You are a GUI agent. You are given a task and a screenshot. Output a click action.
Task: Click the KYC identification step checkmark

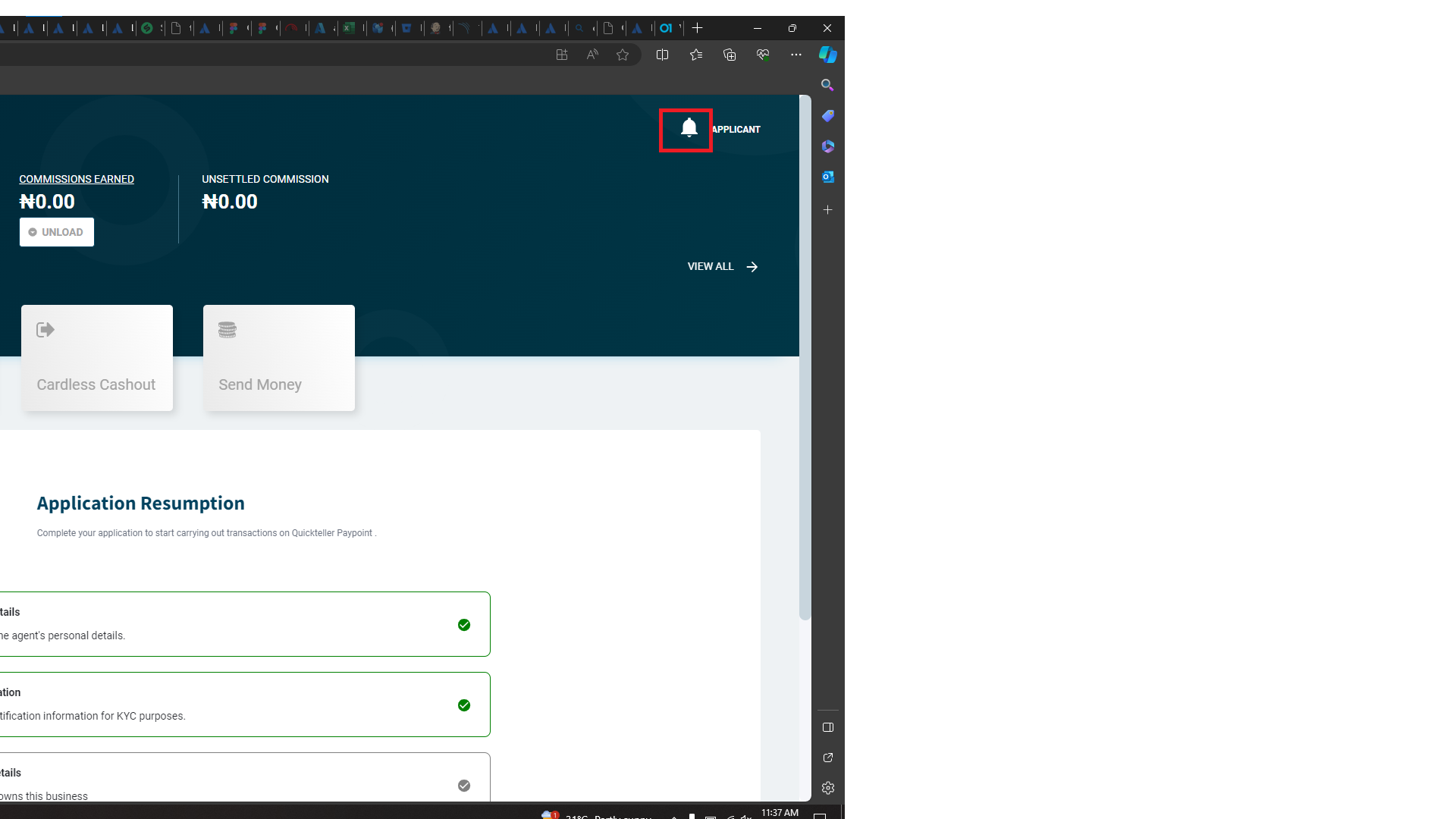tap(464, 705)
